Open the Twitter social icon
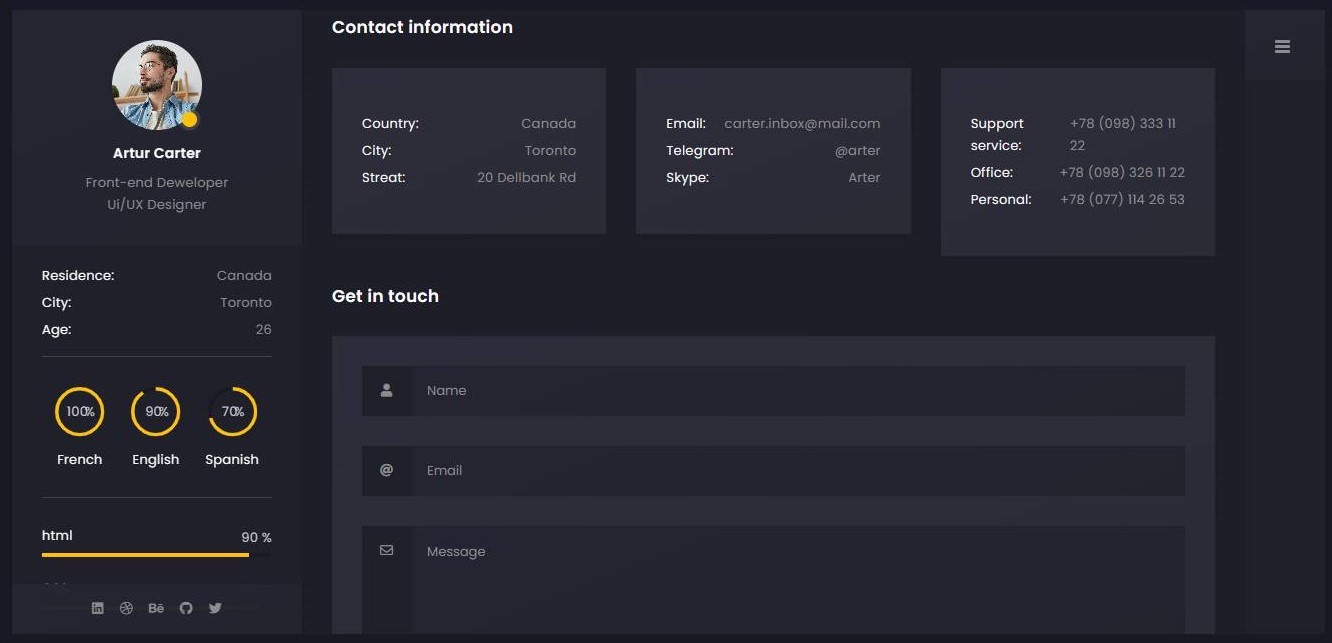 (x=215, y=608)
